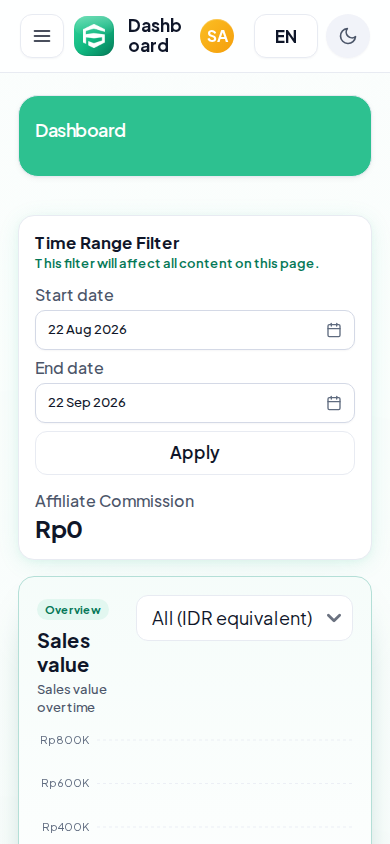Click the chevron arrow of the currency selector
Viewport: 390px width, 844px height.
point(334,618)
